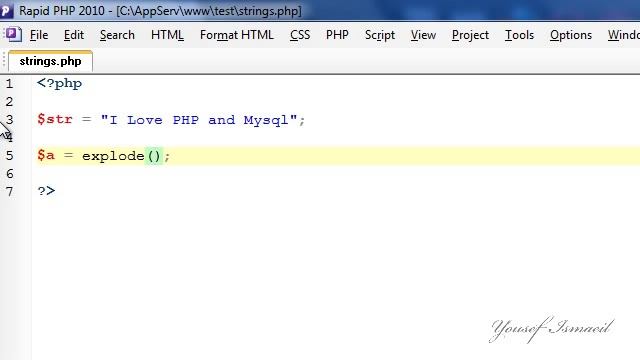The height and width of the screenshot is (360, 640).
Task: Open the Edit menu
Action: pyautogui.click(x=74, y=35)
